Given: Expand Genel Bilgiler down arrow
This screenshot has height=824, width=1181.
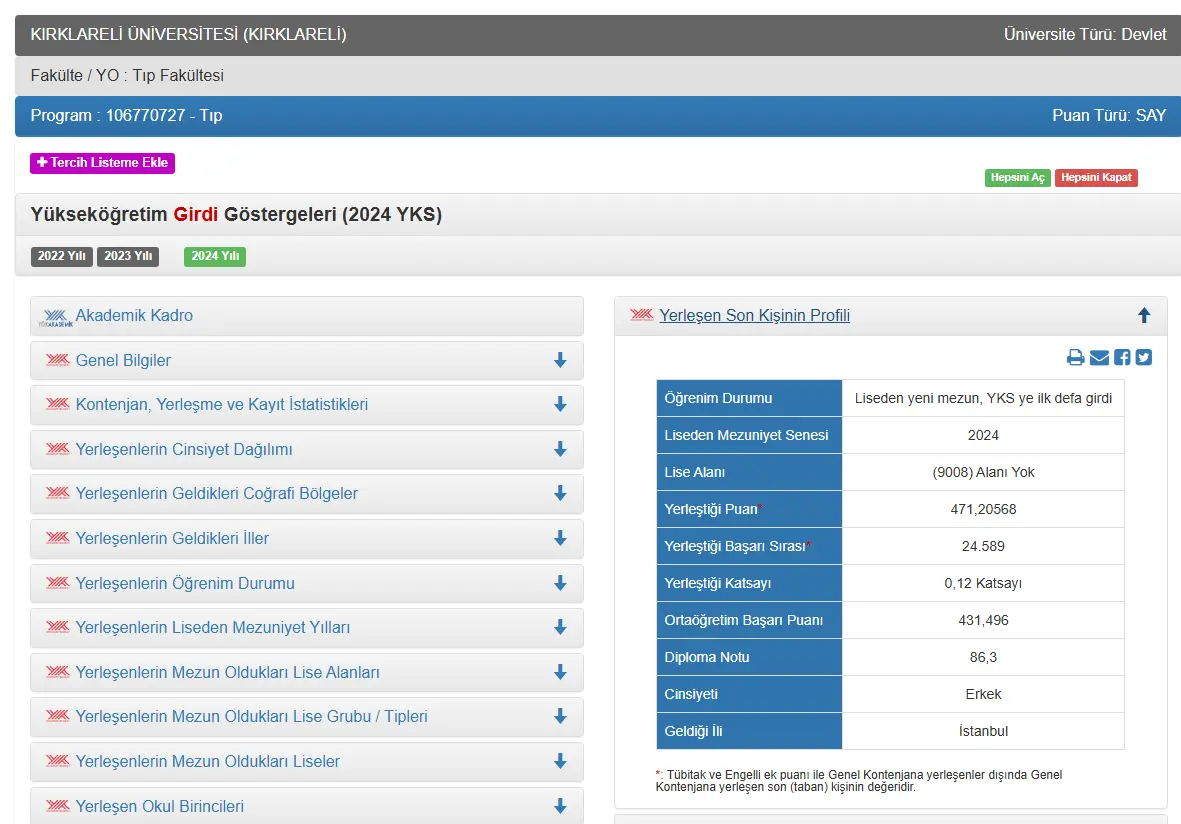Looking at the screenshot, I should tap(560, 361).
